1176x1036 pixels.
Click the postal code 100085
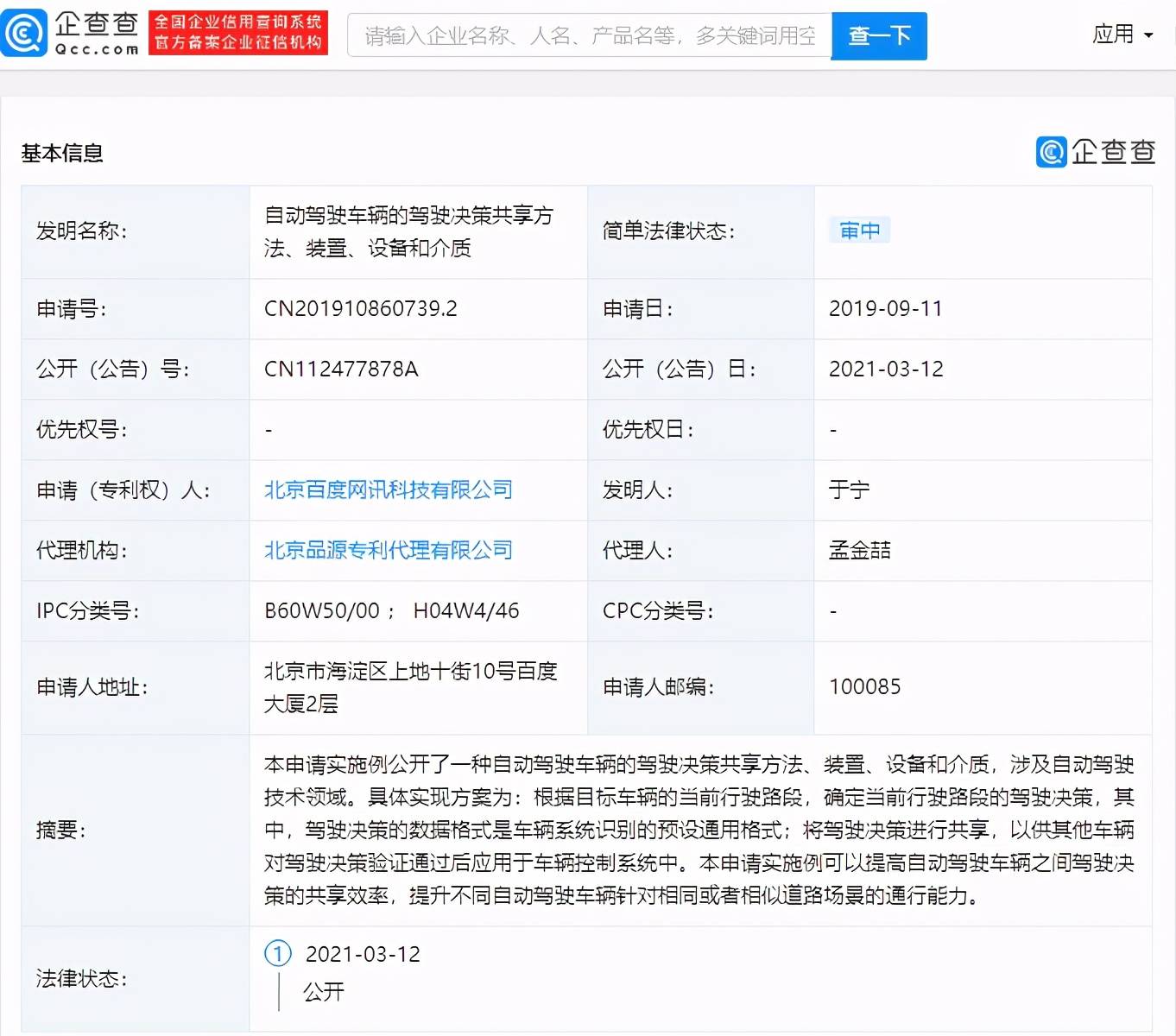tap(865, 687)
